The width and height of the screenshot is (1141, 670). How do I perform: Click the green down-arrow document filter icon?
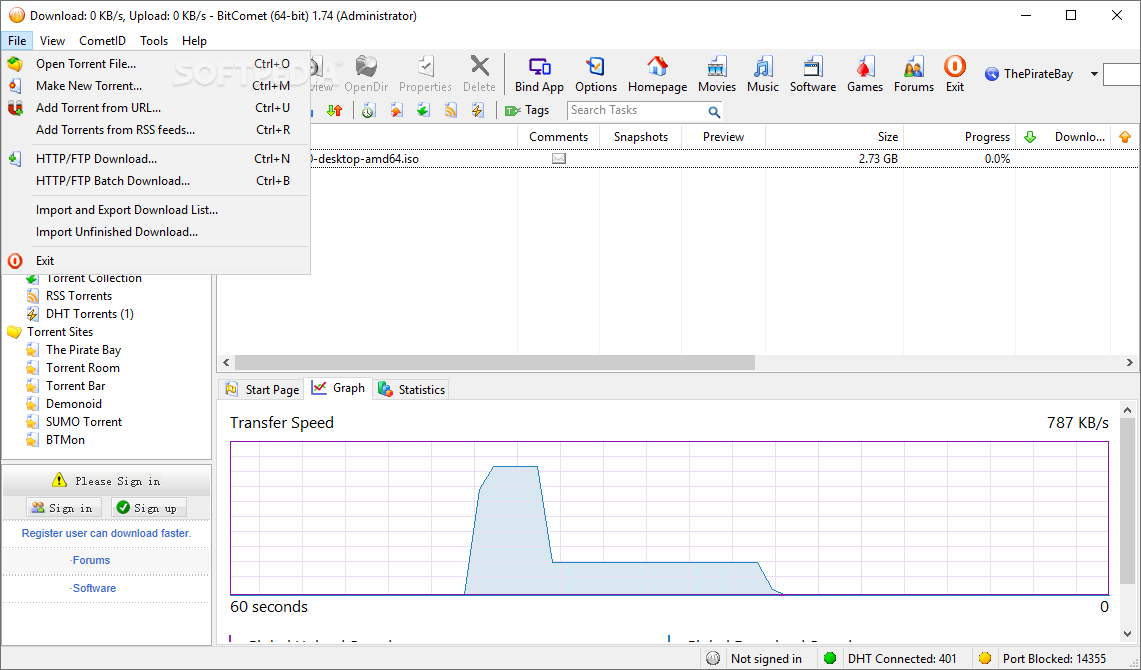pos(424,111)
